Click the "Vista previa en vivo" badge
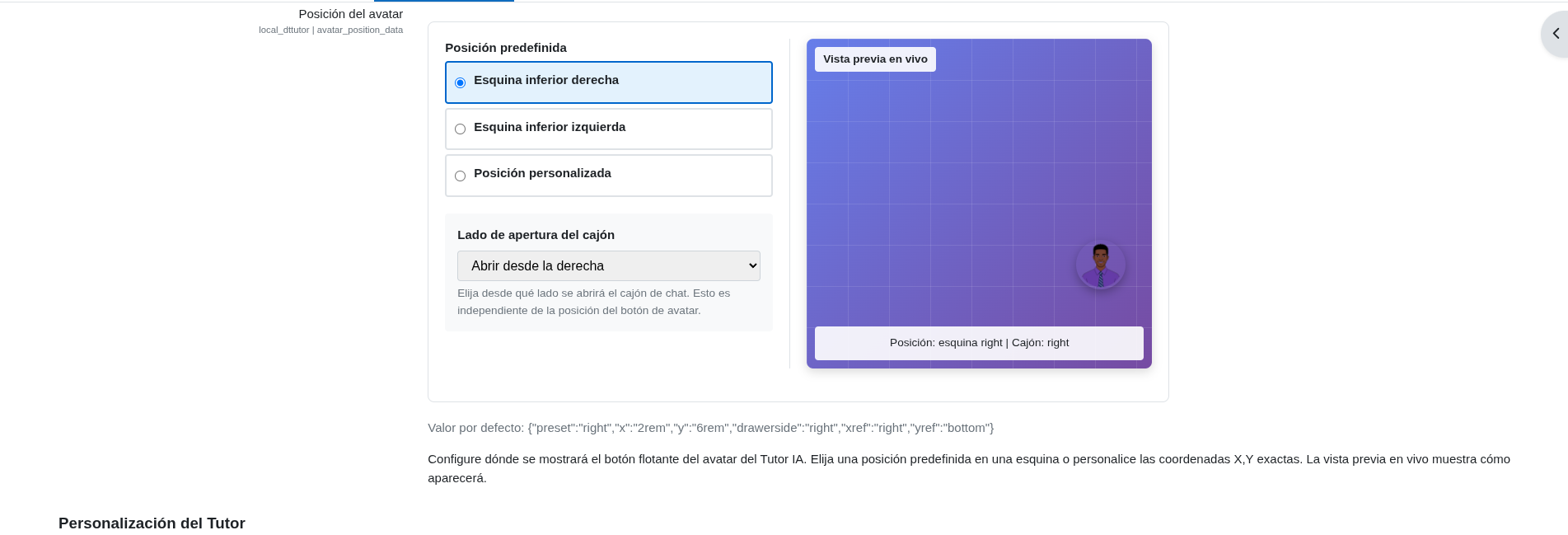The height and width of the screenshot is (535, 1568). [875, 59]
